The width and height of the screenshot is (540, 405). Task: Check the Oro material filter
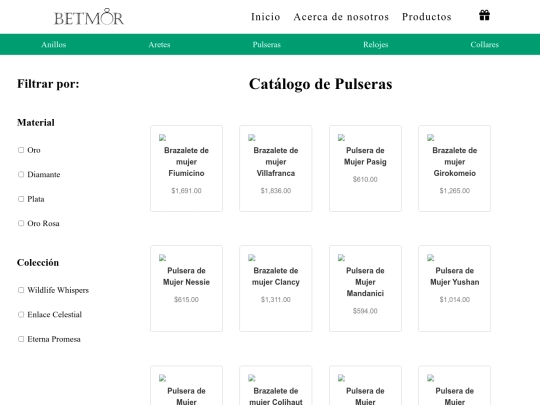(x=21, y=150)
